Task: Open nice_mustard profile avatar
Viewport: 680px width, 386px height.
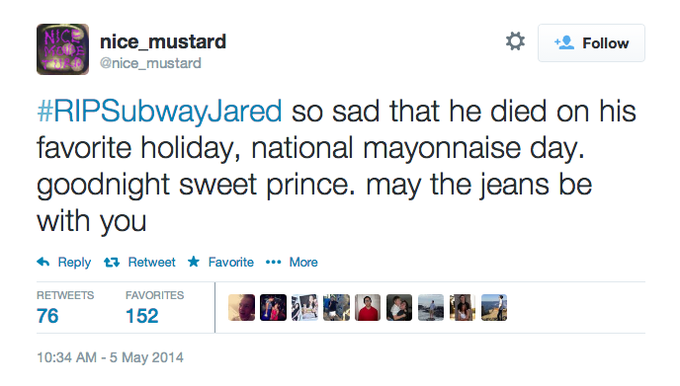Action: 63,49
